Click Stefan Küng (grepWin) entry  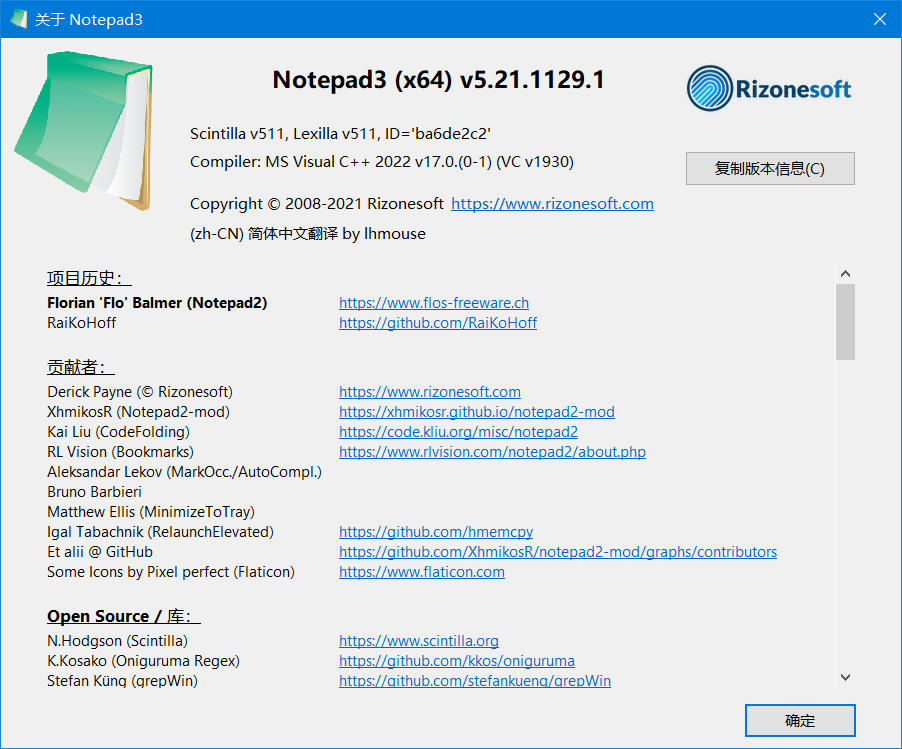[123, 681]
